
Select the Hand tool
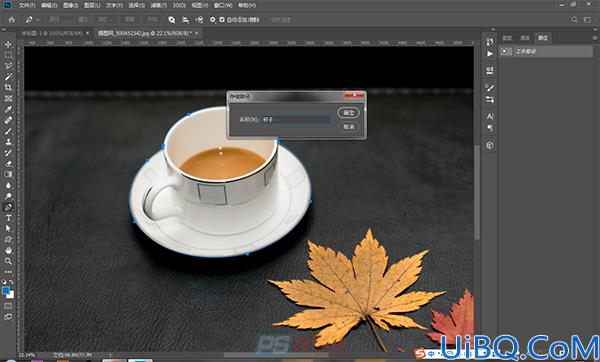tap(8, 250)
